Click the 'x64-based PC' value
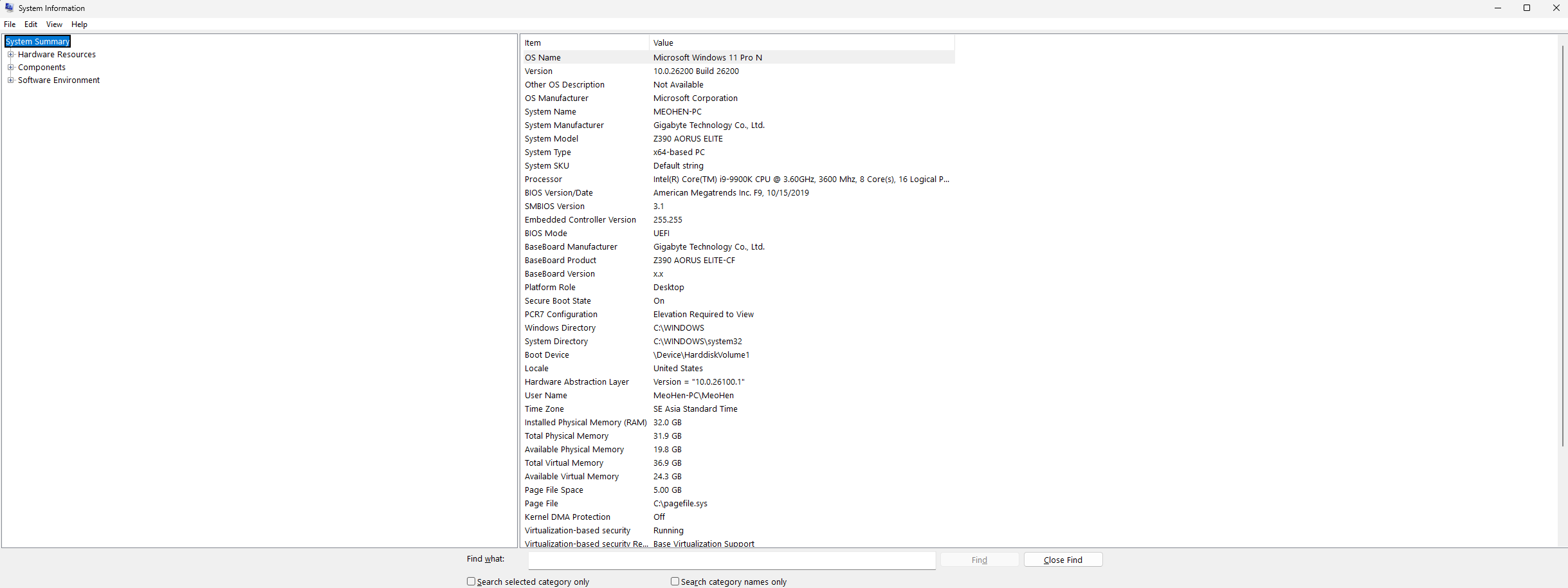Screen dimensions: 1568x588 (679, 152)
